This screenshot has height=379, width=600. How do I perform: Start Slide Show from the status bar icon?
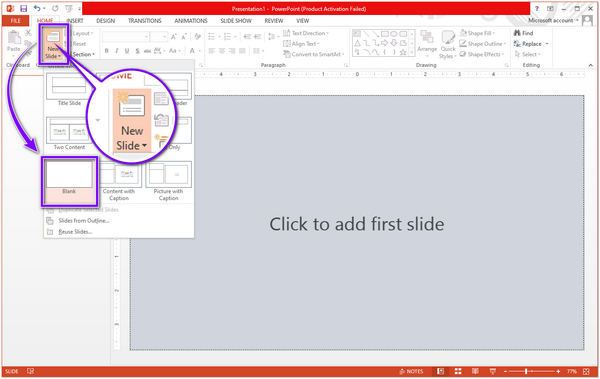tap(492, 371)
